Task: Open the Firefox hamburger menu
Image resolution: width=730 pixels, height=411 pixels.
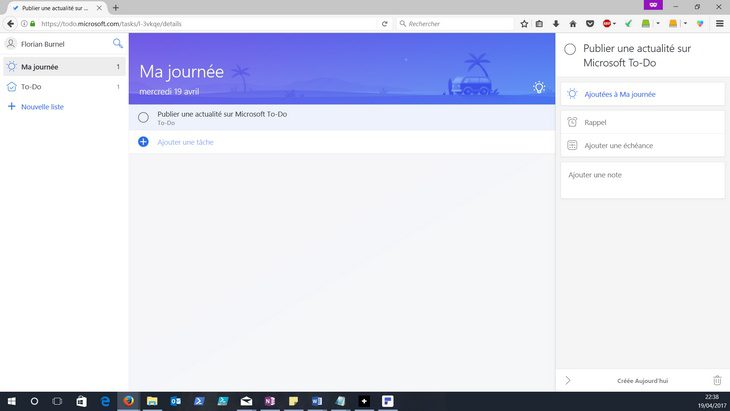Action: click(720, 24)
